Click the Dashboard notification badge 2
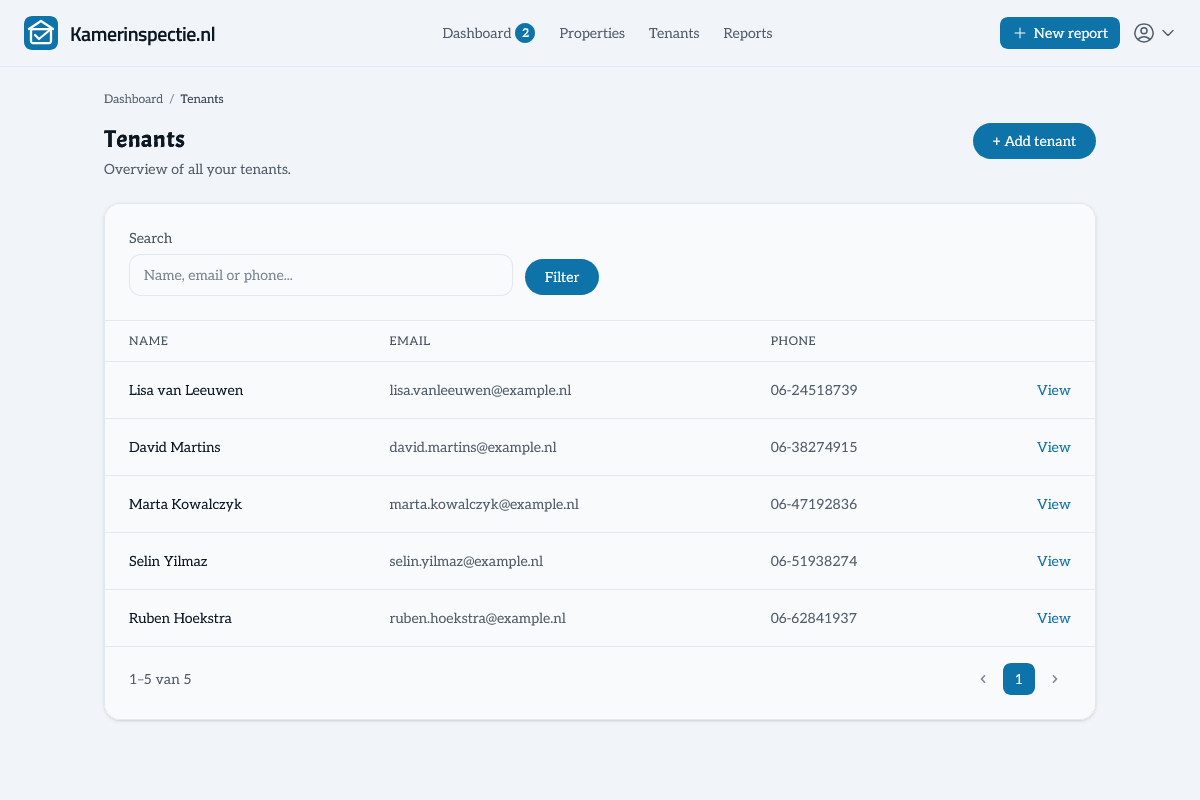Image resolution: width=1200 pixels, height=800 pixels. (525, 33)
